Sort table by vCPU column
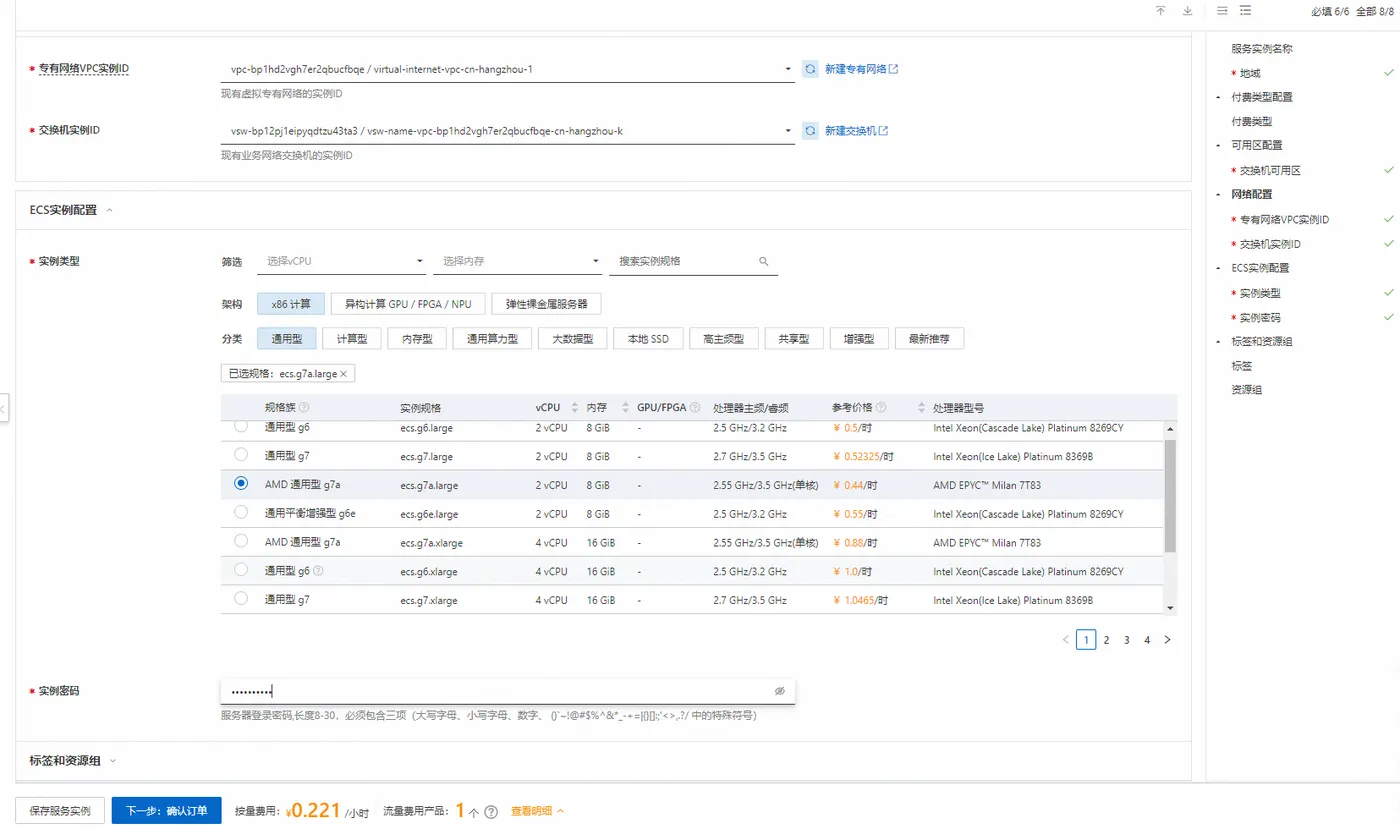Viewport: 1400px width, 829px height. (575, 408)
